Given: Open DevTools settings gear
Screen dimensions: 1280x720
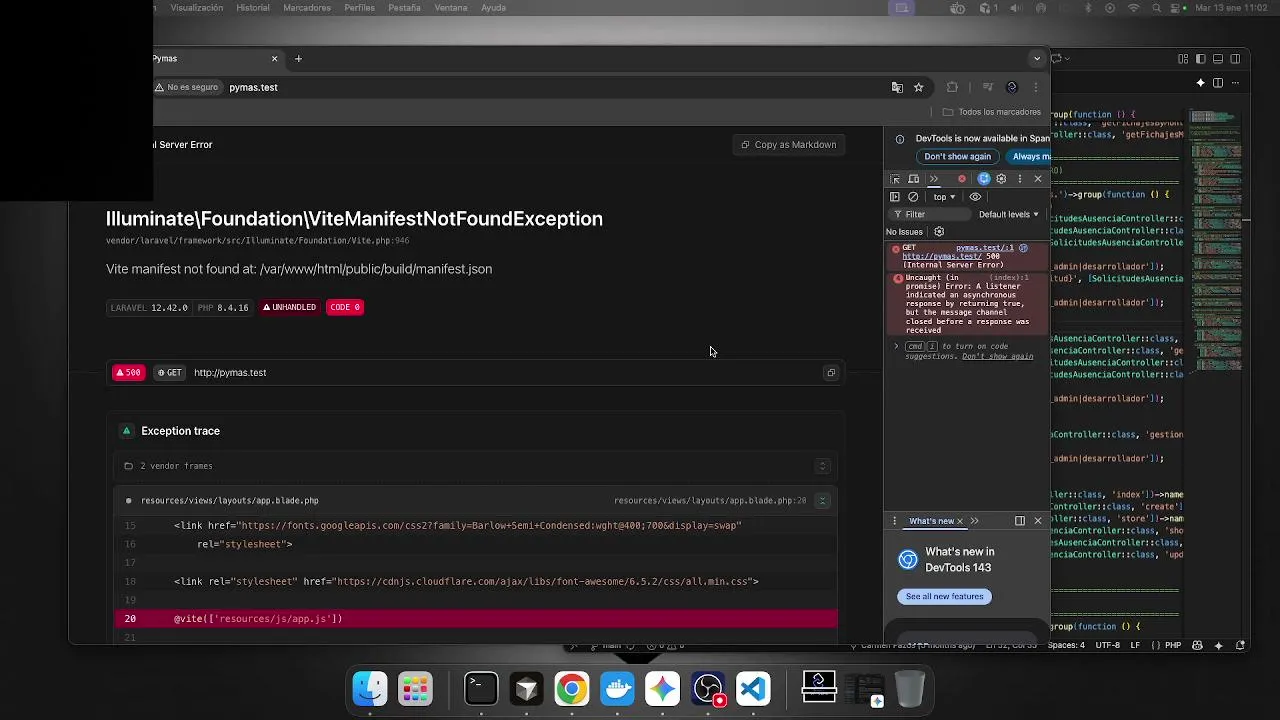Looking at the screenshot, I should tap(1001, 179).
